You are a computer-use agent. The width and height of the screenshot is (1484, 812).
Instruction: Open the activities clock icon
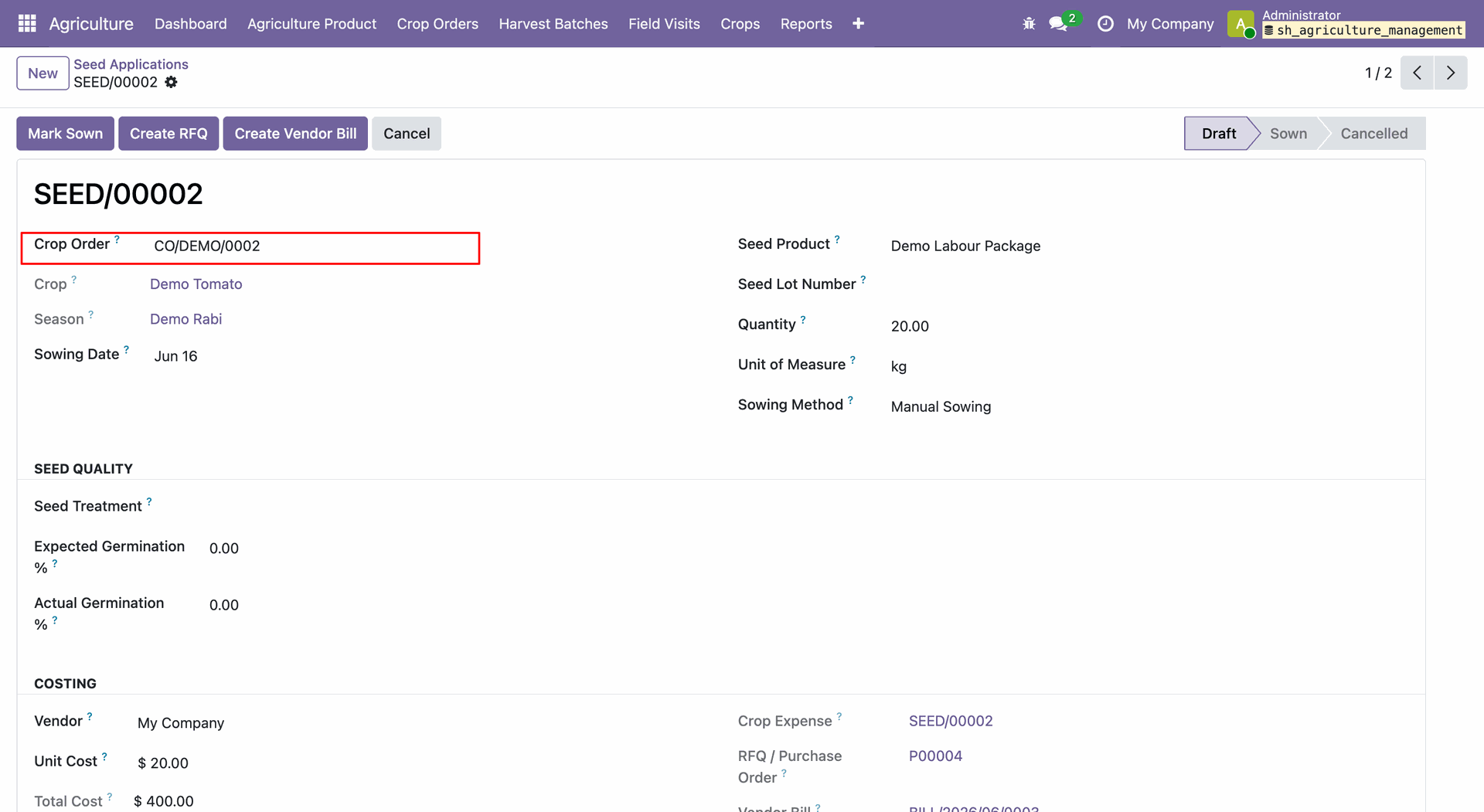(x=1105, y=24)
